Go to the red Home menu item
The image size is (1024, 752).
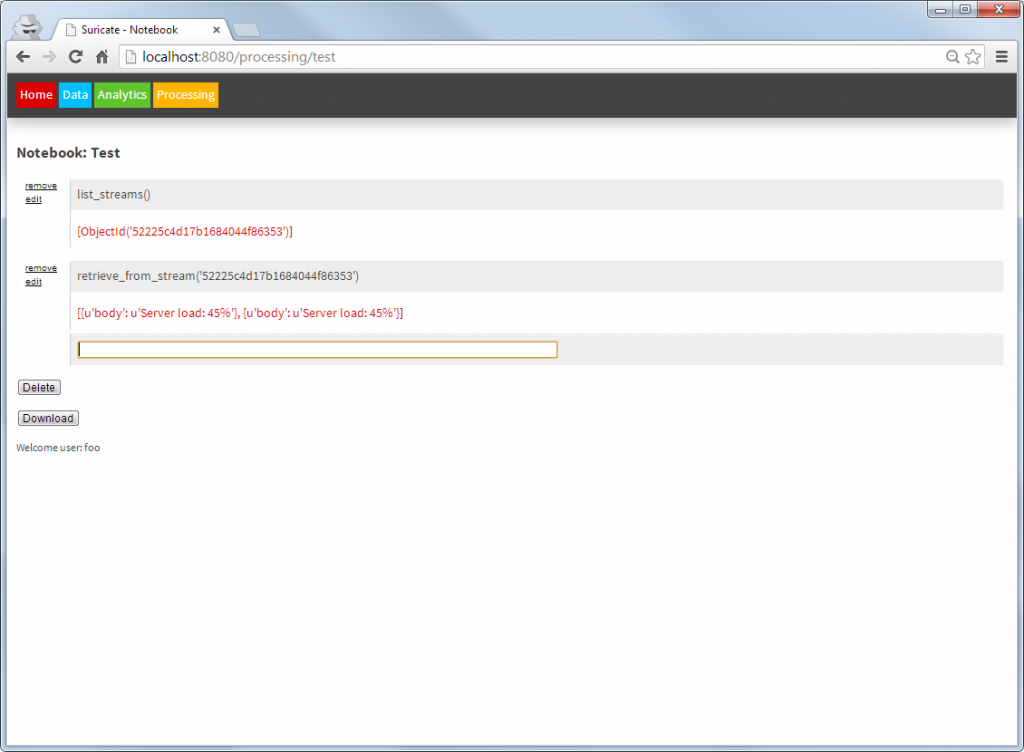click(36, 95)
